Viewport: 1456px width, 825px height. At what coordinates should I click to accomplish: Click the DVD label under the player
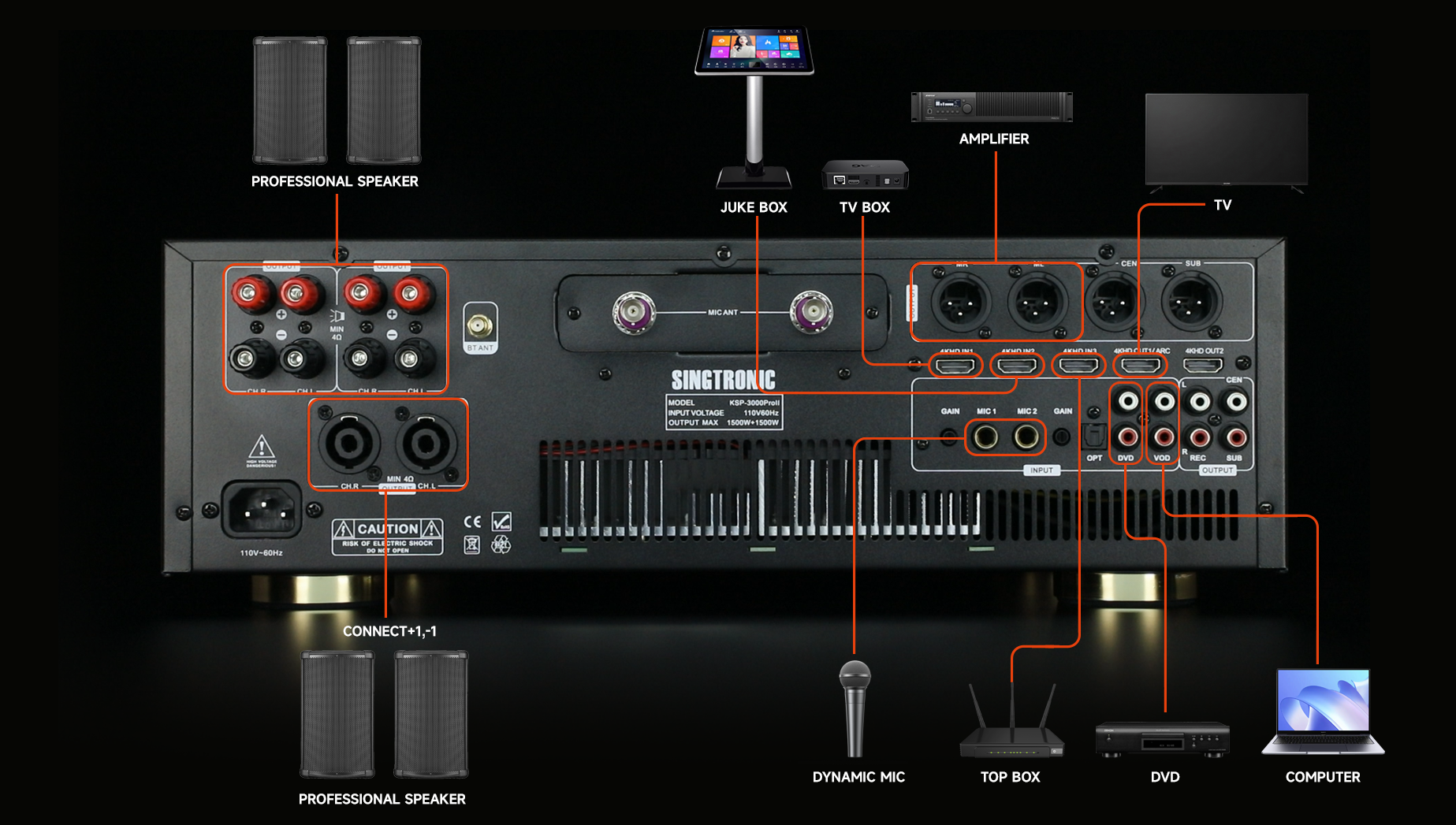point(1165,777)
